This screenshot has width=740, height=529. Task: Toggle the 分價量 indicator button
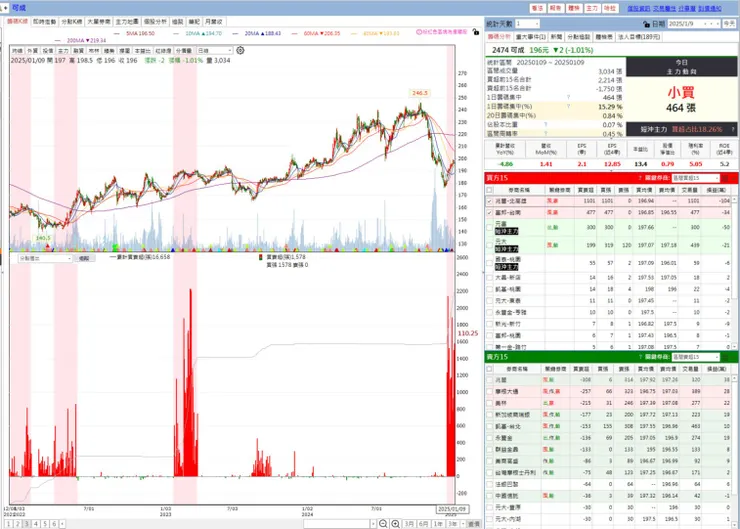pos(184,50)
